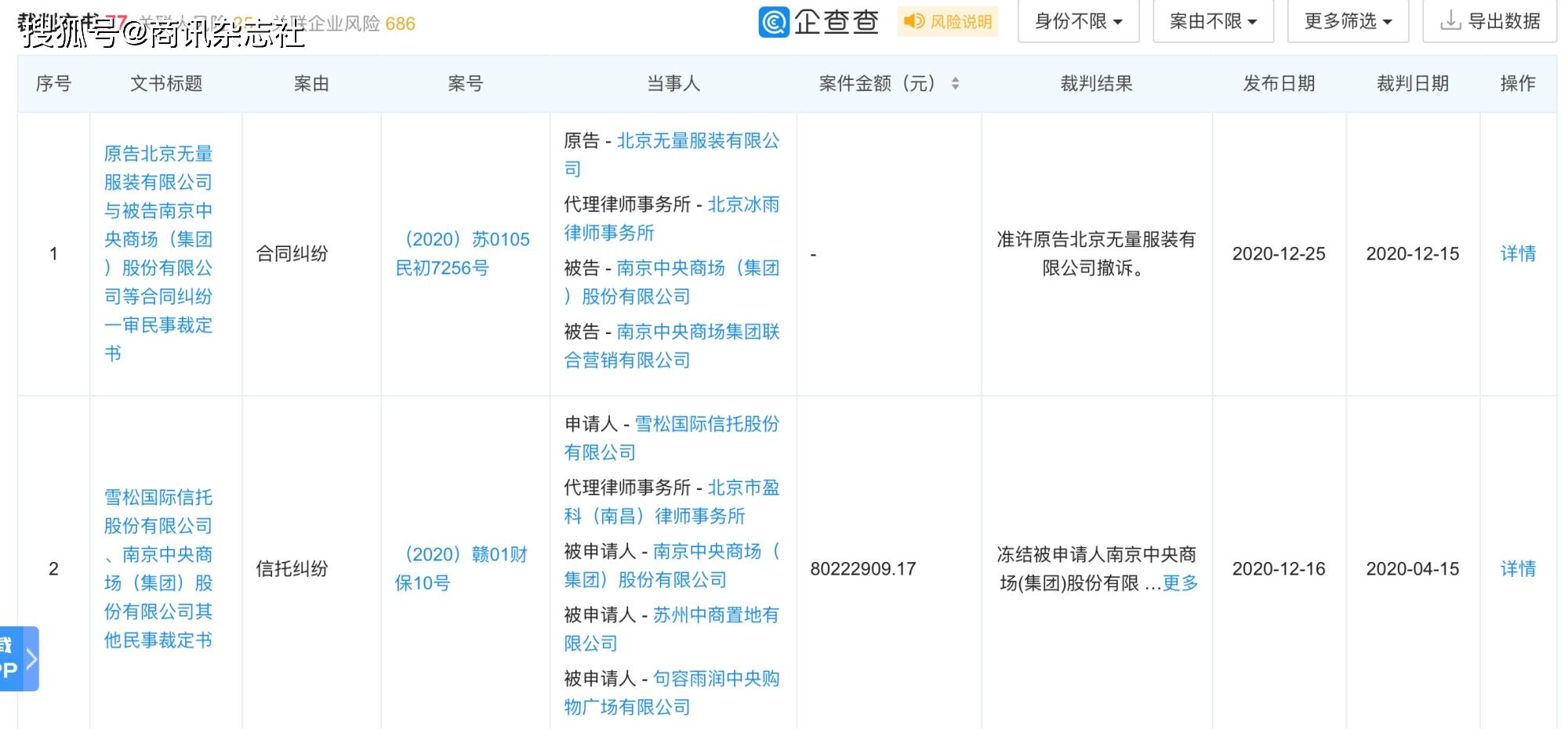This screenshot has height=729, width=1568.
Task: Select the 合同纠纷 cause cell
Action: (x=292, y=254)
